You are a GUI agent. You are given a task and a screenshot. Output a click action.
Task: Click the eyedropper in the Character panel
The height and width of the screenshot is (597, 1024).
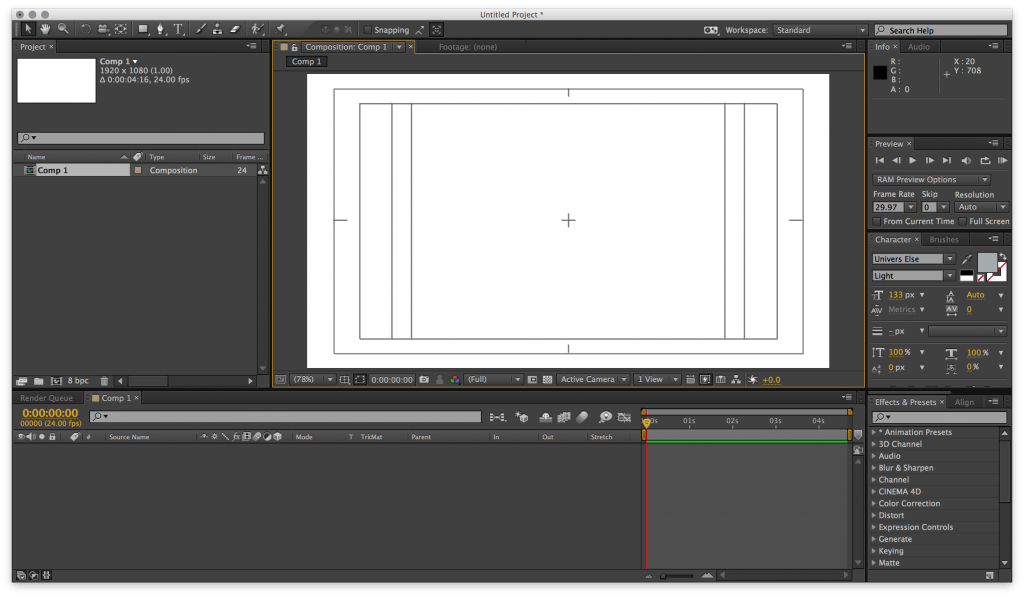[967, 259]
